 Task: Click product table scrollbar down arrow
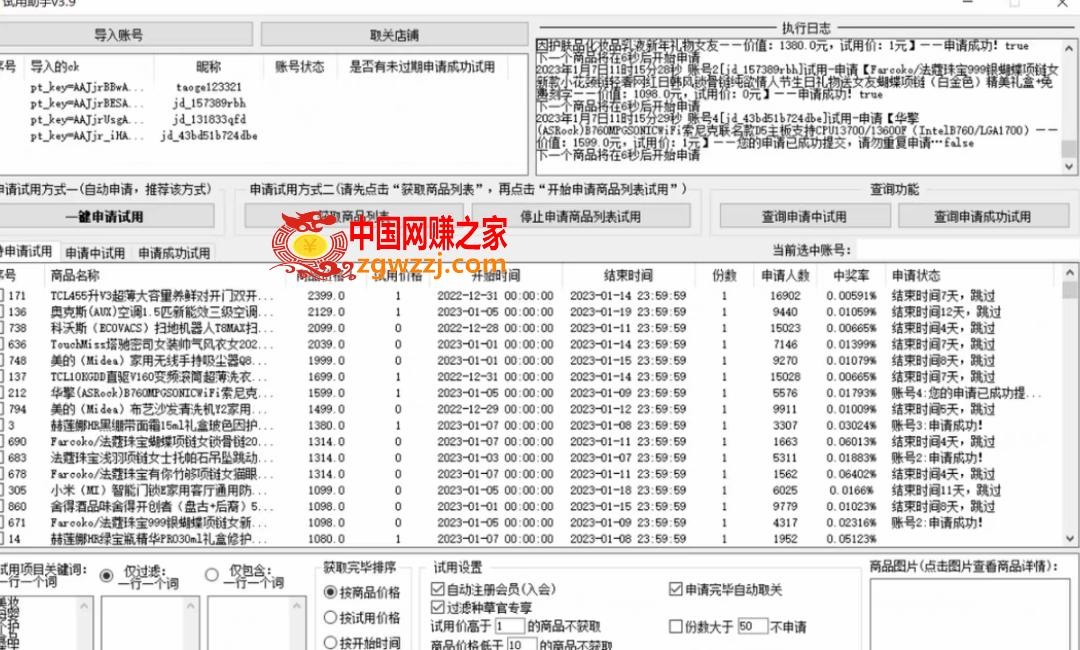pos(1070,538)
